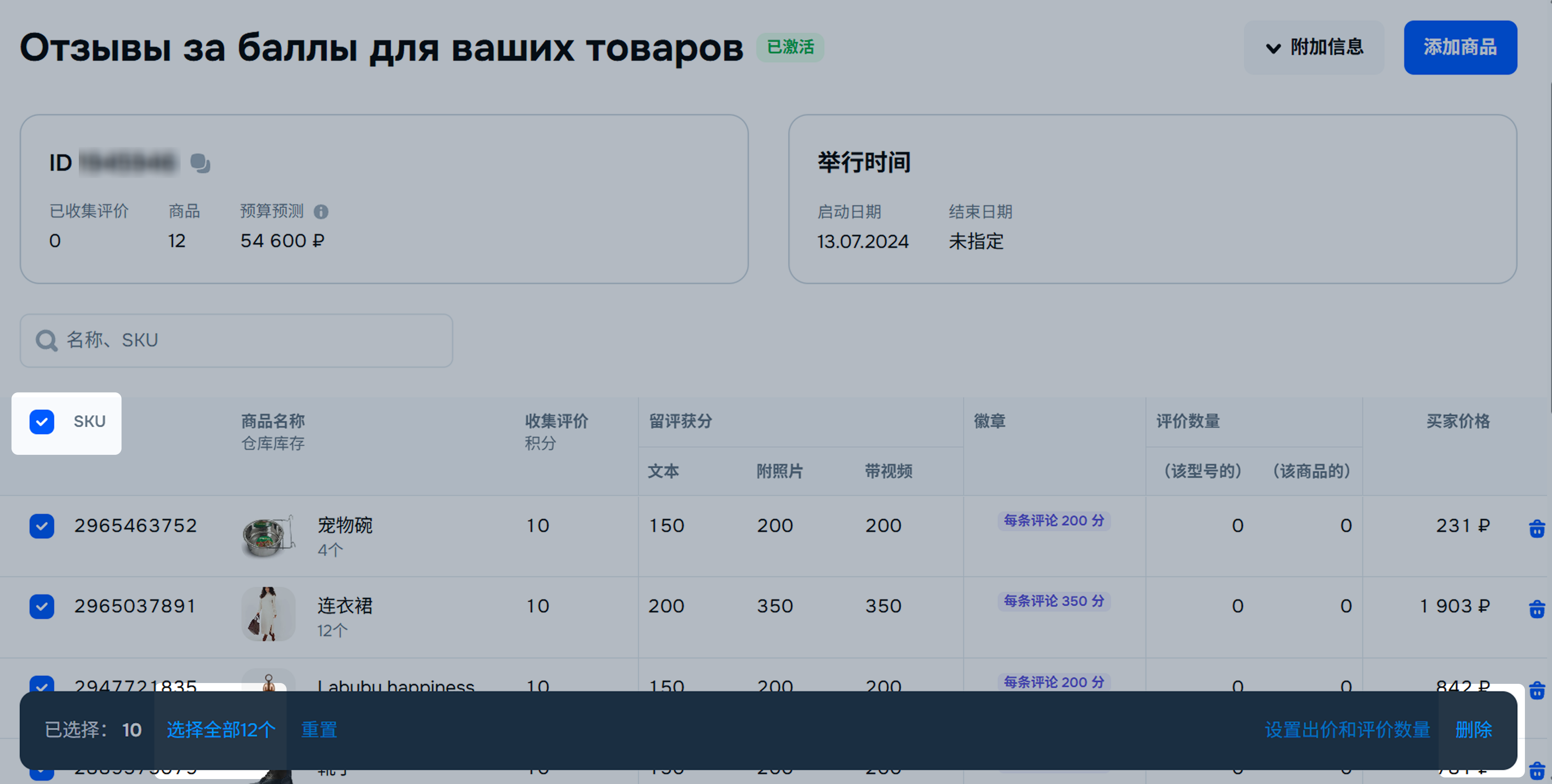Screen dimensions: 1552x784
Task: Click the 重置 link
Action: (x=319, y=730)
